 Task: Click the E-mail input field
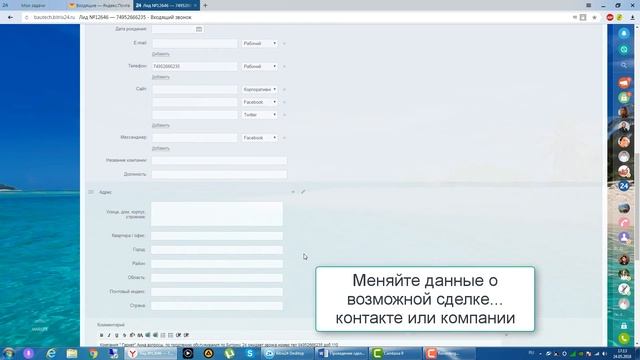click(x=194, y=43)
